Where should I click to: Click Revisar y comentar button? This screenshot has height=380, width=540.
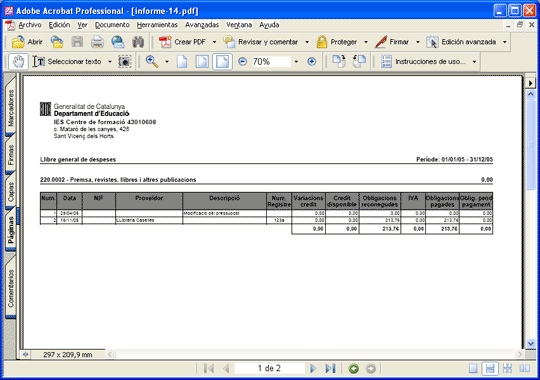[261, 42]
